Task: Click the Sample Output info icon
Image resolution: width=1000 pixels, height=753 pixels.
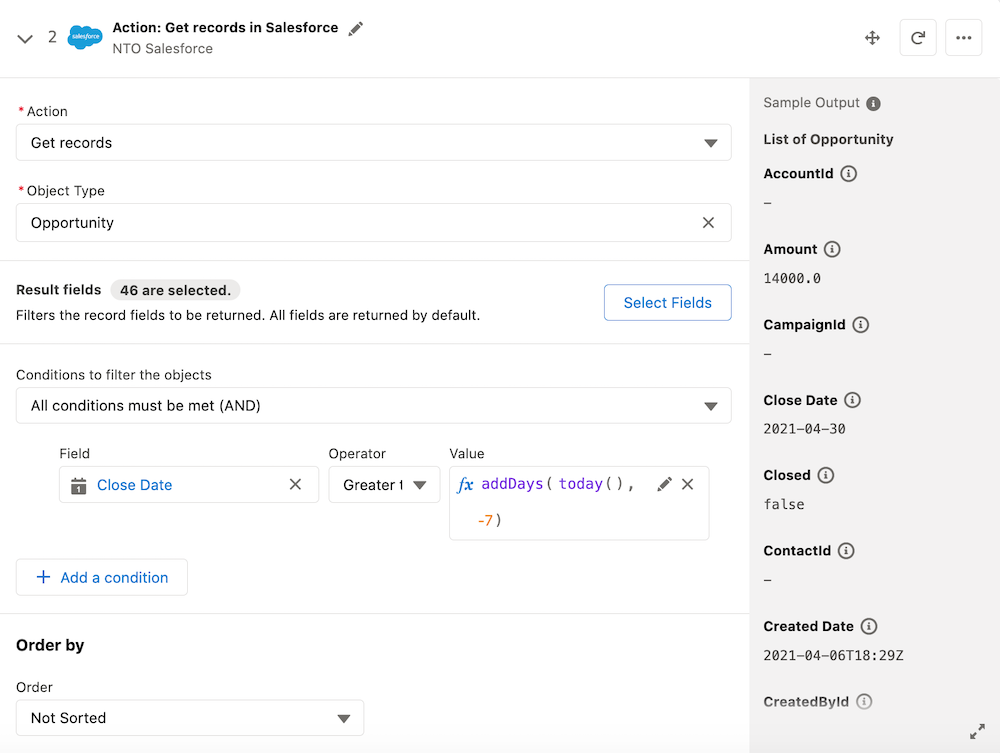Action: 874,103
